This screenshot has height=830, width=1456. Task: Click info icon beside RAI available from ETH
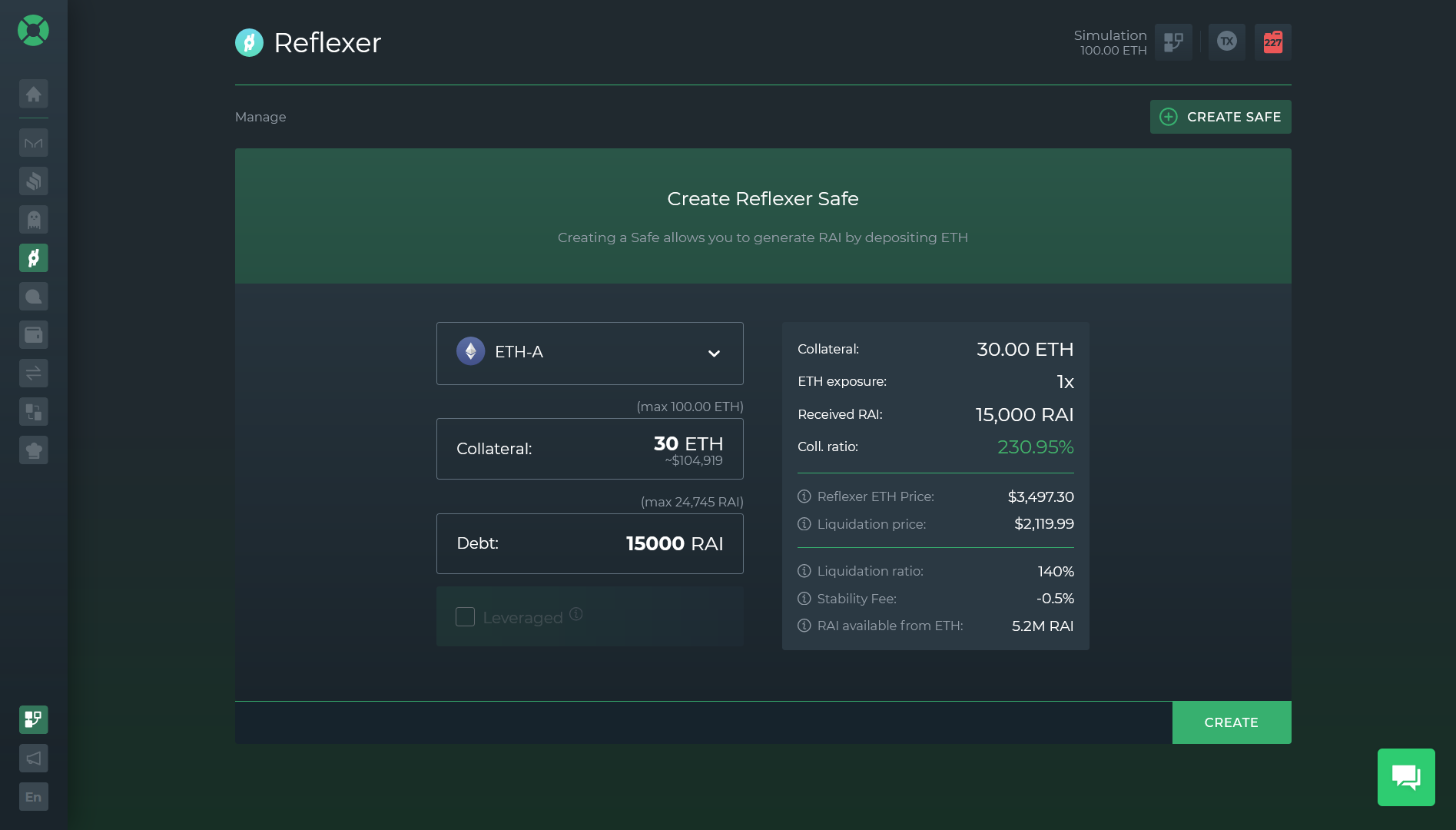point(804,626)
